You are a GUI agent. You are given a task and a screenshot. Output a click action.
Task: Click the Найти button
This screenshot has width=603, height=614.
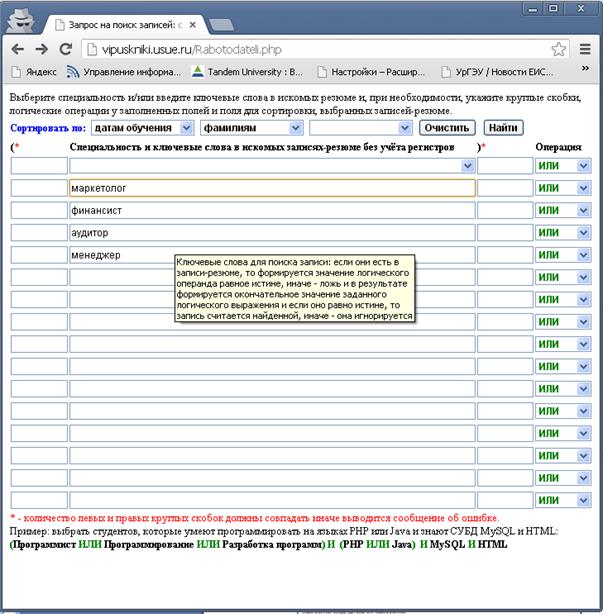pos(503,128)
